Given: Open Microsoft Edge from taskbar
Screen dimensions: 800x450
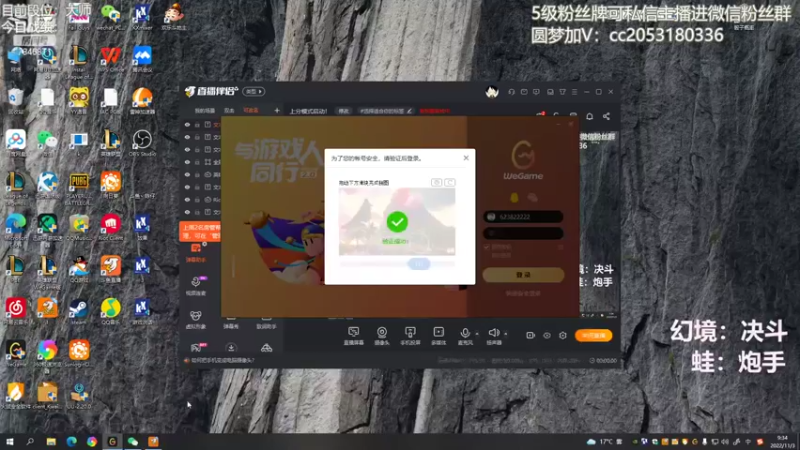Looking at the screenshot, I should click(71, 441).
